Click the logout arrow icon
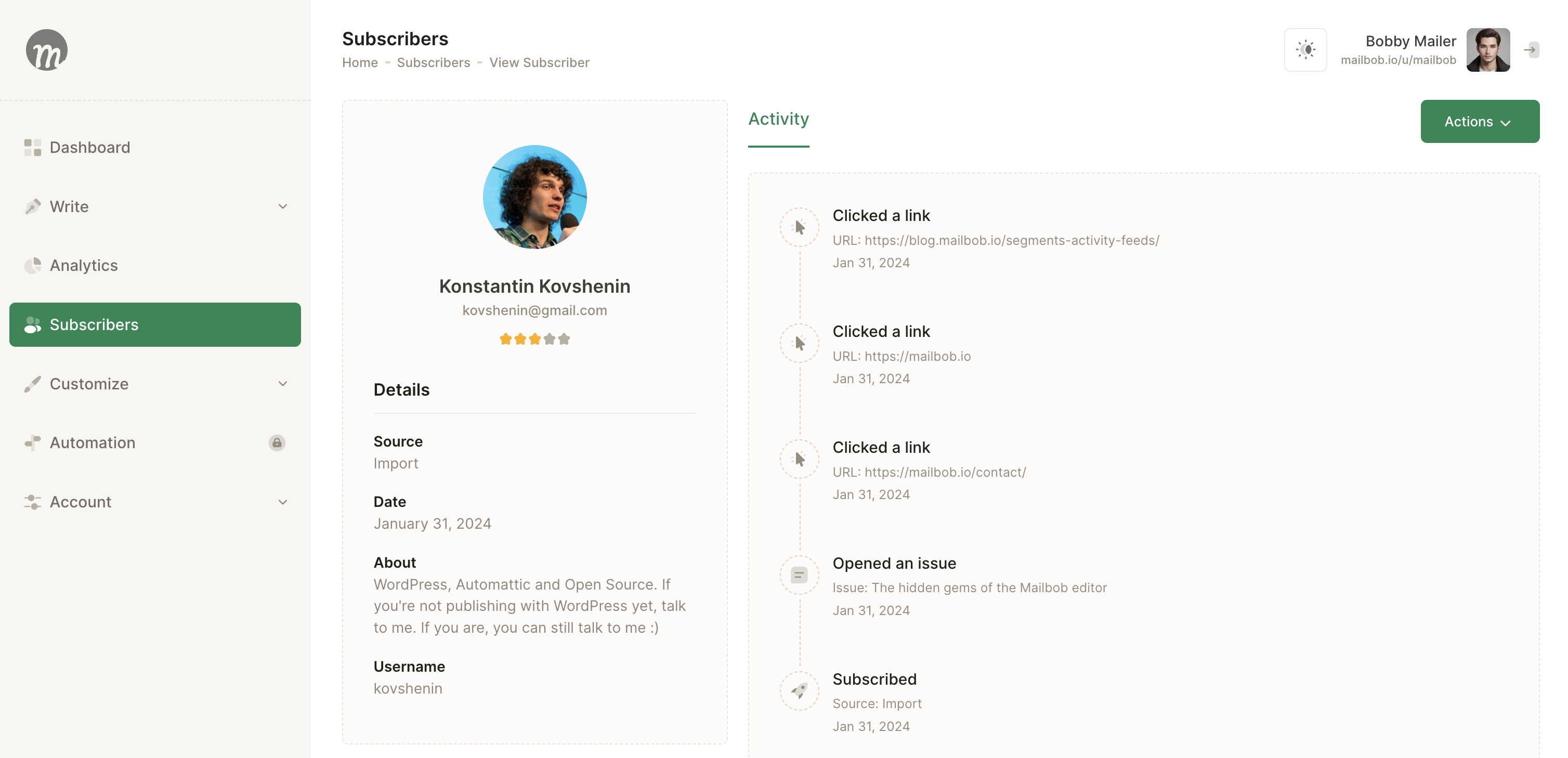Image resolution: width=1568 pixels, height=758 pixels. (x=1531, y=50)
